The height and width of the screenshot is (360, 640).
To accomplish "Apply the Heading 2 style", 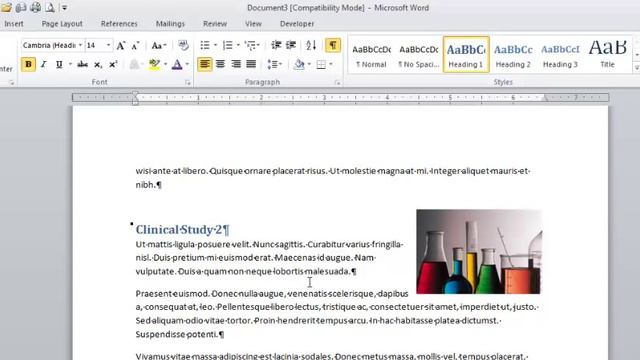I will point(513,55).
